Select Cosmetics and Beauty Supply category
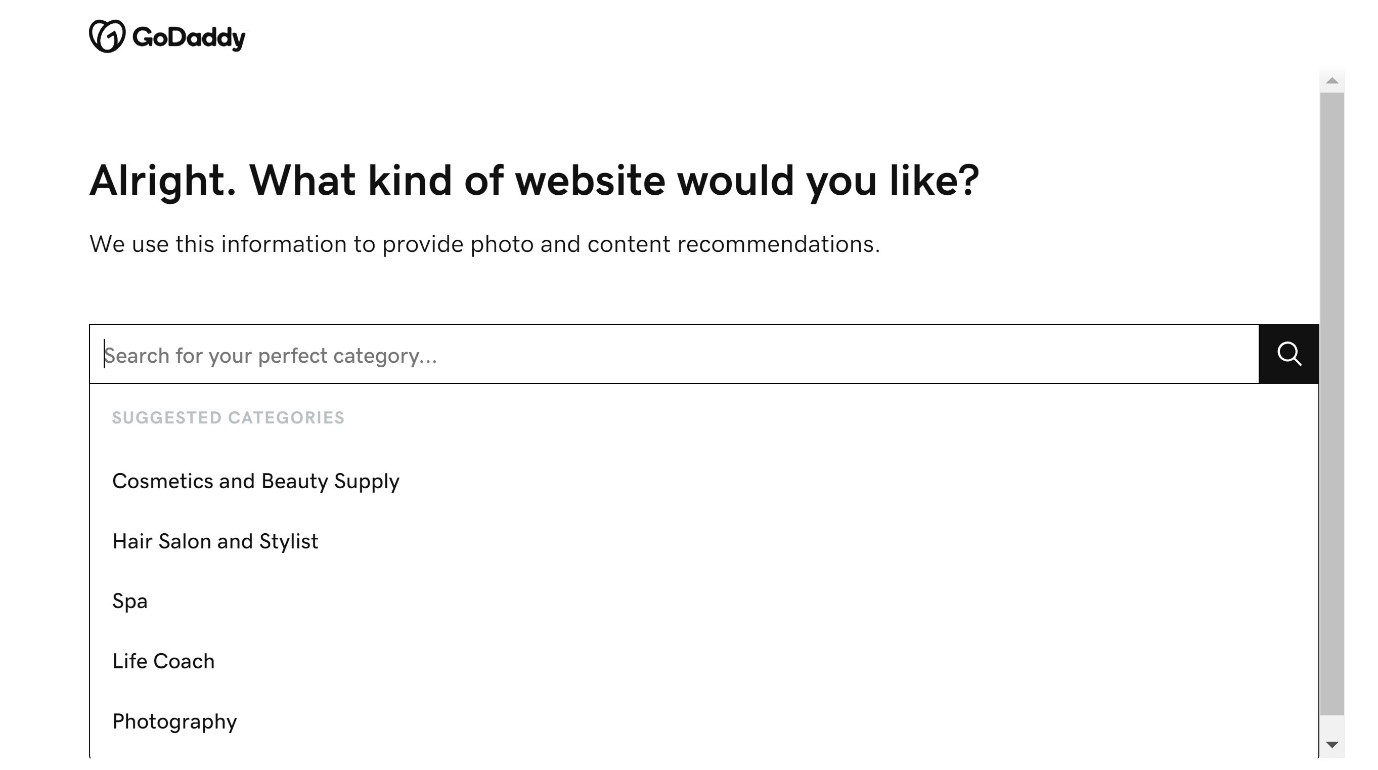The width and height of the screenshot is (1378, 770). [255, 481]
